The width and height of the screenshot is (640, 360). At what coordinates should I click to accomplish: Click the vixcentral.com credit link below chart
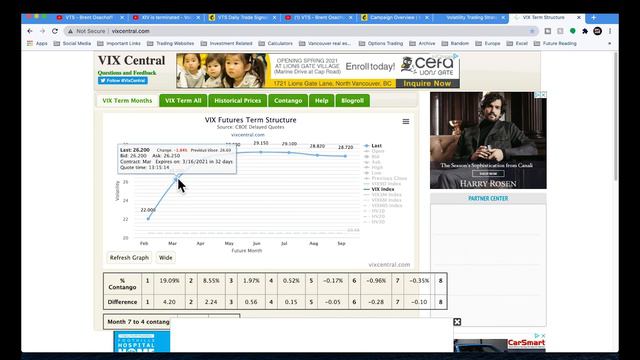coord(389,264)
